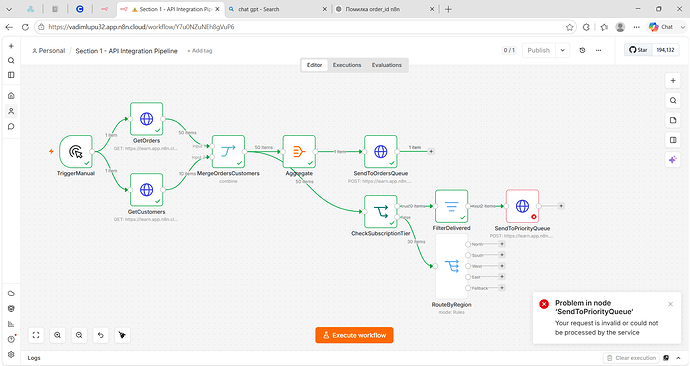Open the SendToOrdersQueue node
The width and height of the screenshot is (690, 366).
click(381, 151)
